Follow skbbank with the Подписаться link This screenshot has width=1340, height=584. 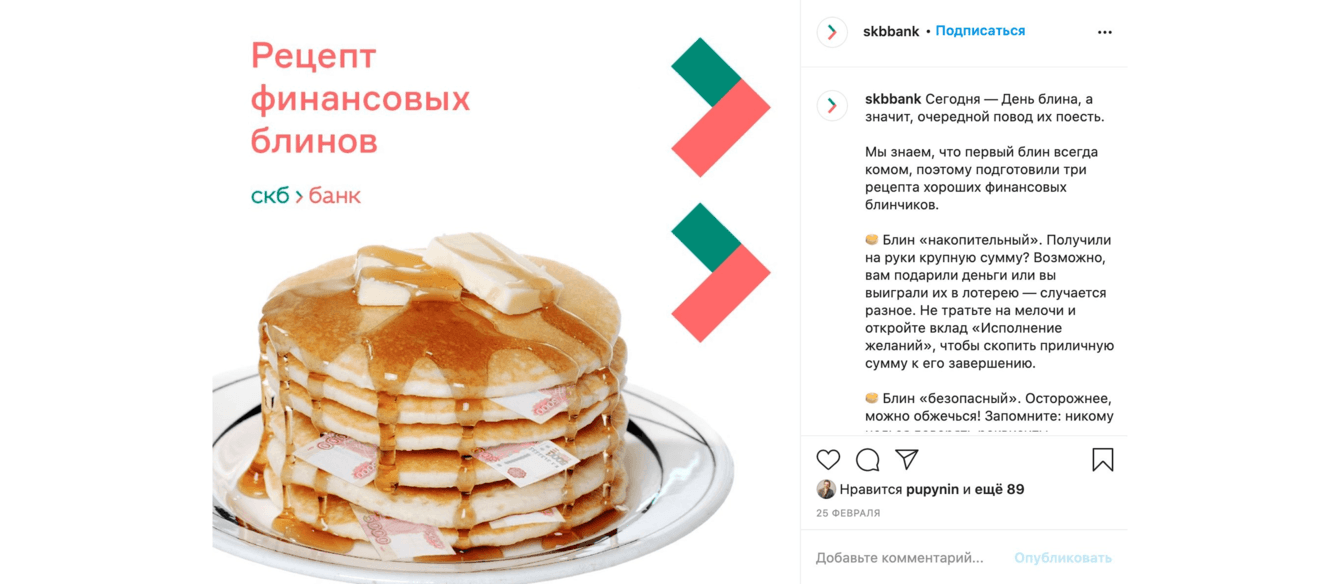[980, 31]
